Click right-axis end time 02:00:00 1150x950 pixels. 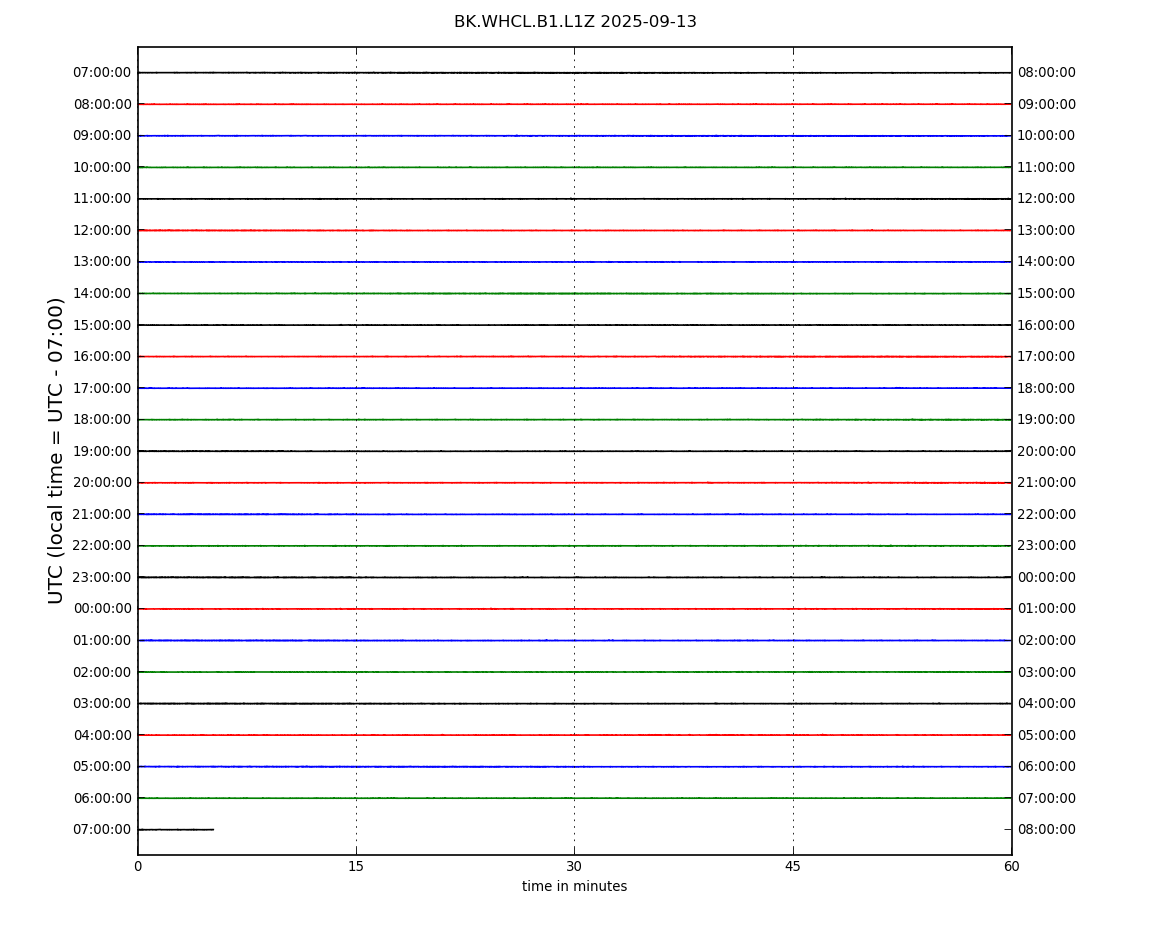coord(1047,640)
